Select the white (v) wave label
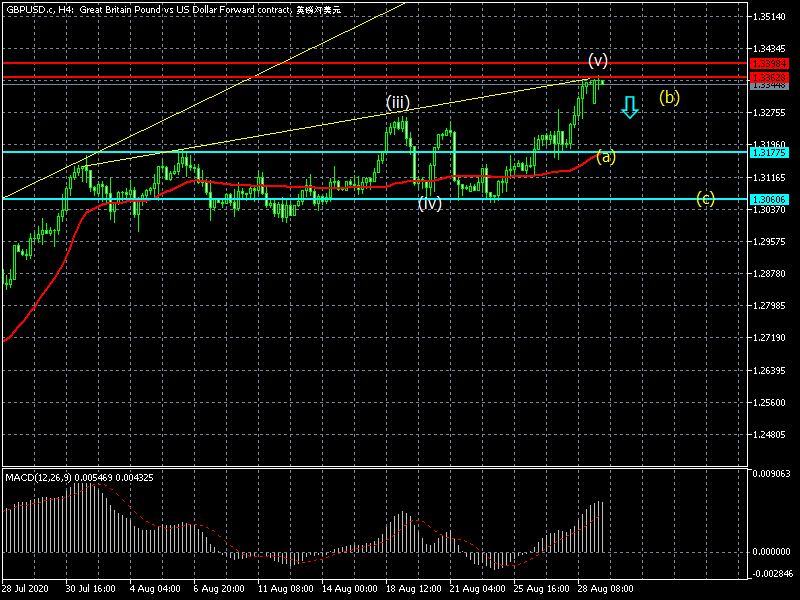This screenshot has height=600, width=800. [598, 59]
